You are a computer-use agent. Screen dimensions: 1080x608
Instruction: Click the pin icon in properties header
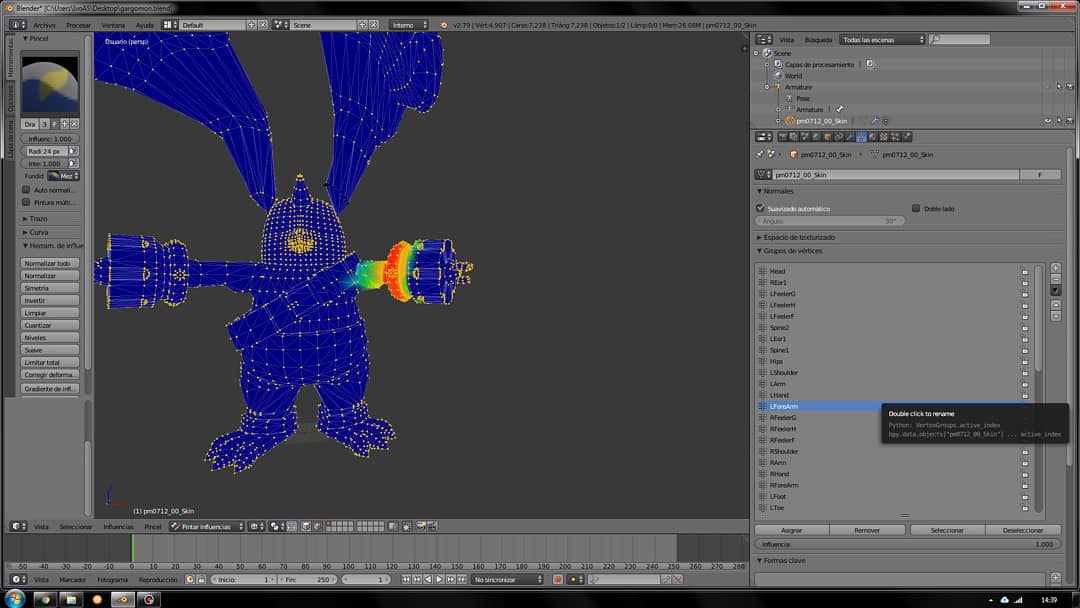(x=759, y=154)
